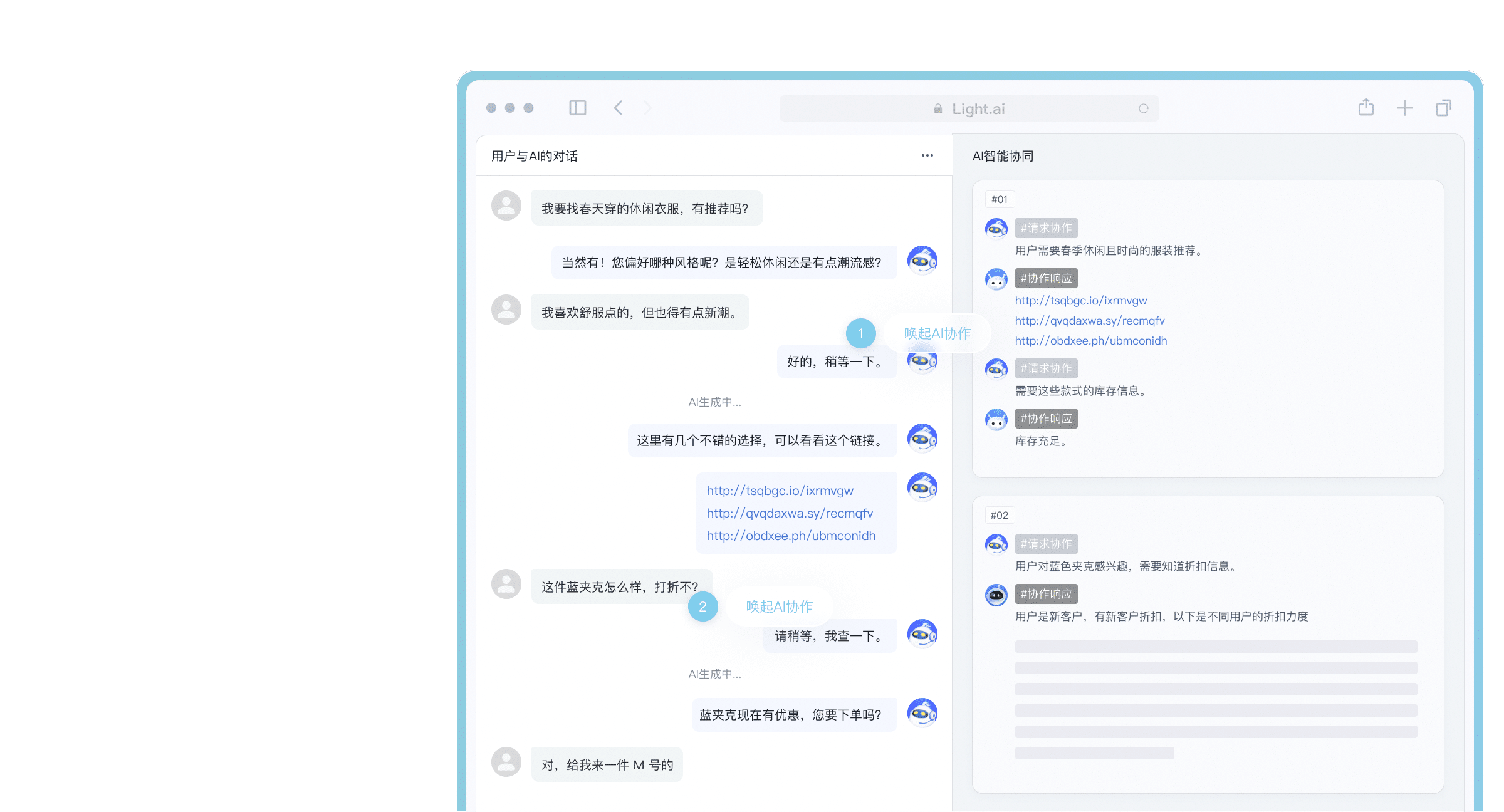Screen dimensions: 1504x812
Task: Click the bot avatar above '用户对蓝色夹克感兴趣'
Action: [996, 544]
